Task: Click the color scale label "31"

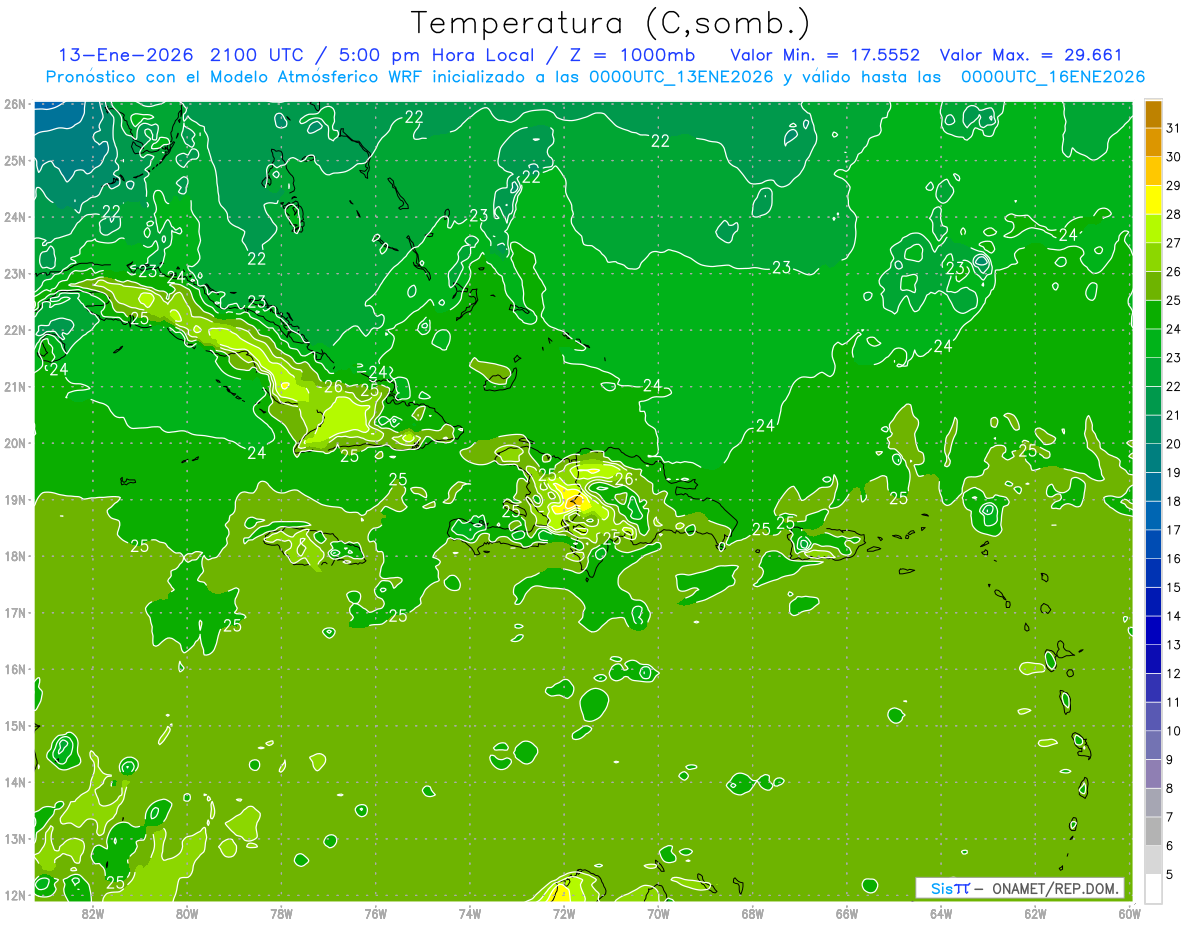Action: (x=1174, y=128)
